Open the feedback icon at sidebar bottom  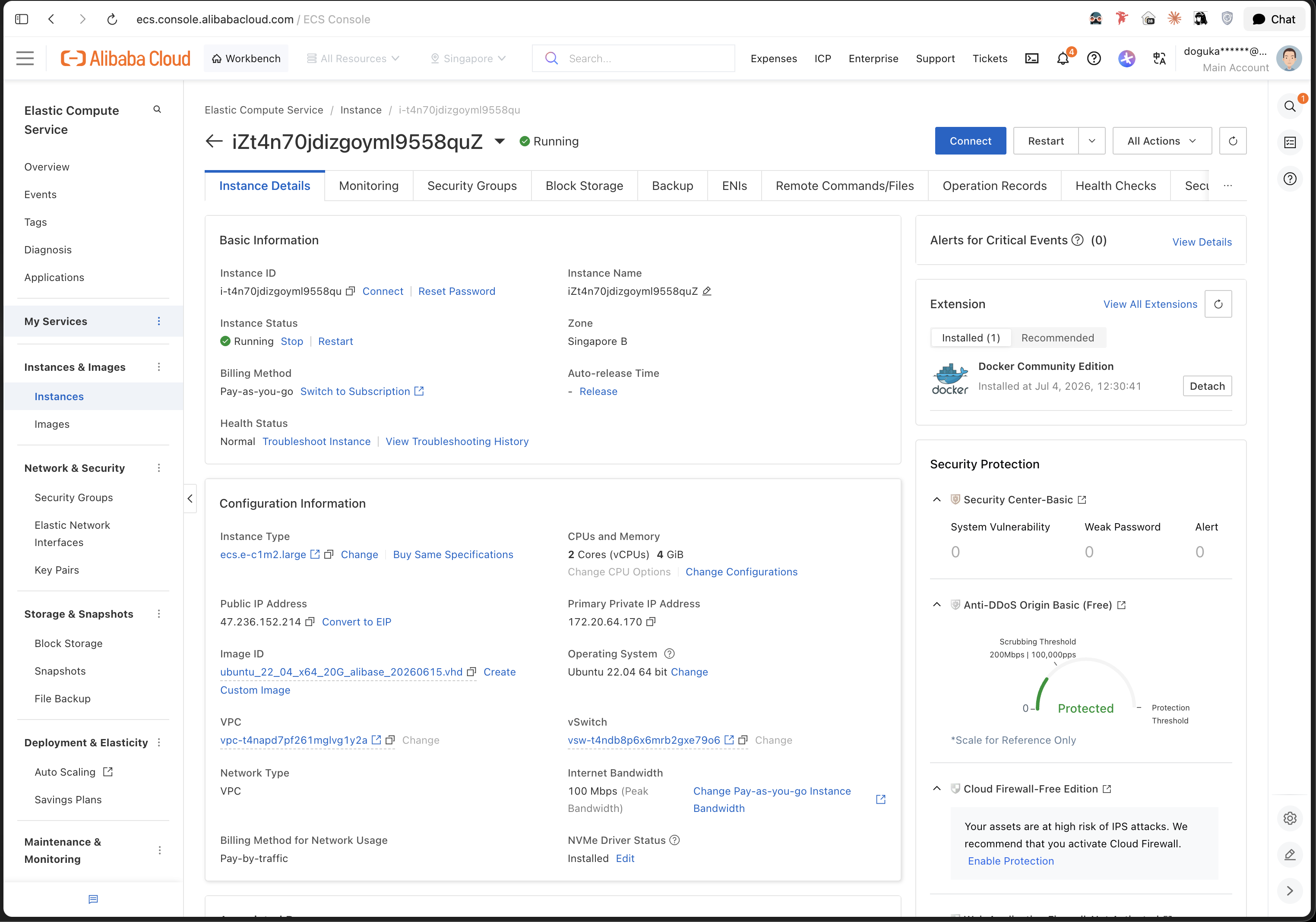pyautogui.click(x=93, y=900)
